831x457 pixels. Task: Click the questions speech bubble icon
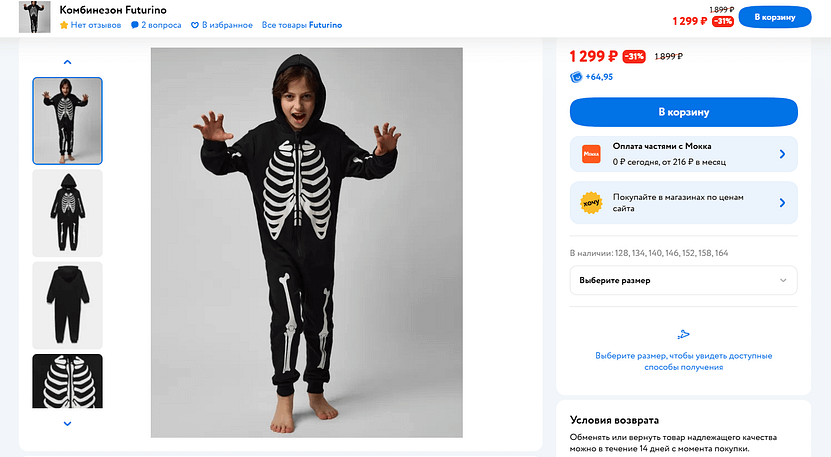[134, 25]
